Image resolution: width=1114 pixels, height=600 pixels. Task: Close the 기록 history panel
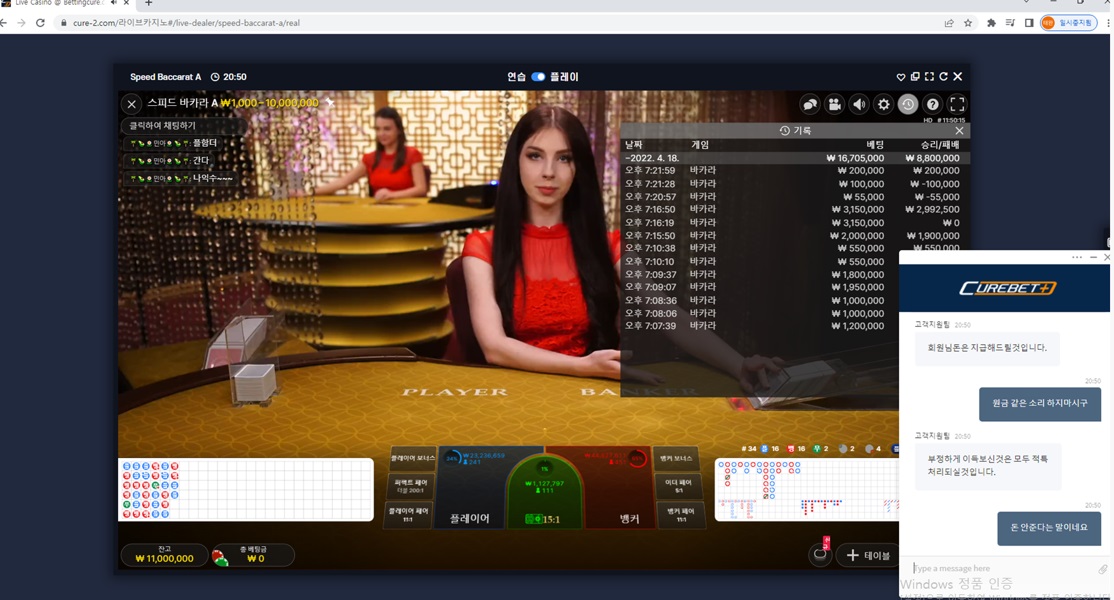(x=959, y=131)
